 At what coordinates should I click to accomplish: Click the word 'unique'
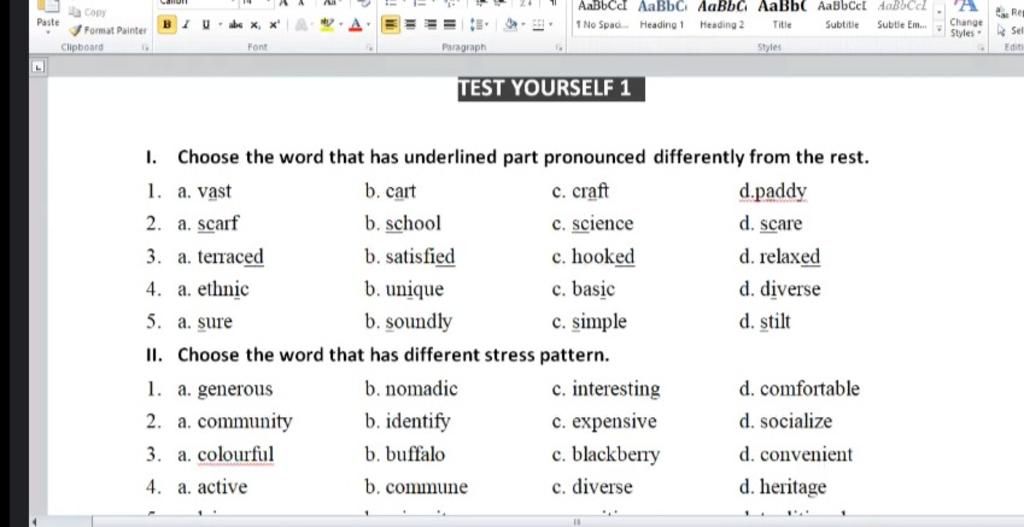click(x=414, y=289)
